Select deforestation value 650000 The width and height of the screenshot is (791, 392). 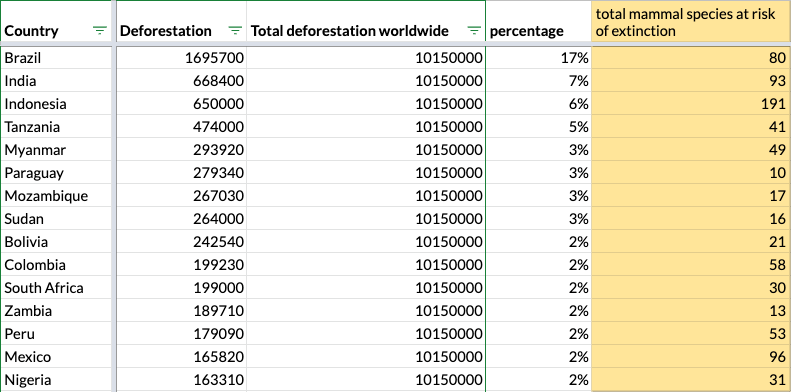[x=182, y=103]
